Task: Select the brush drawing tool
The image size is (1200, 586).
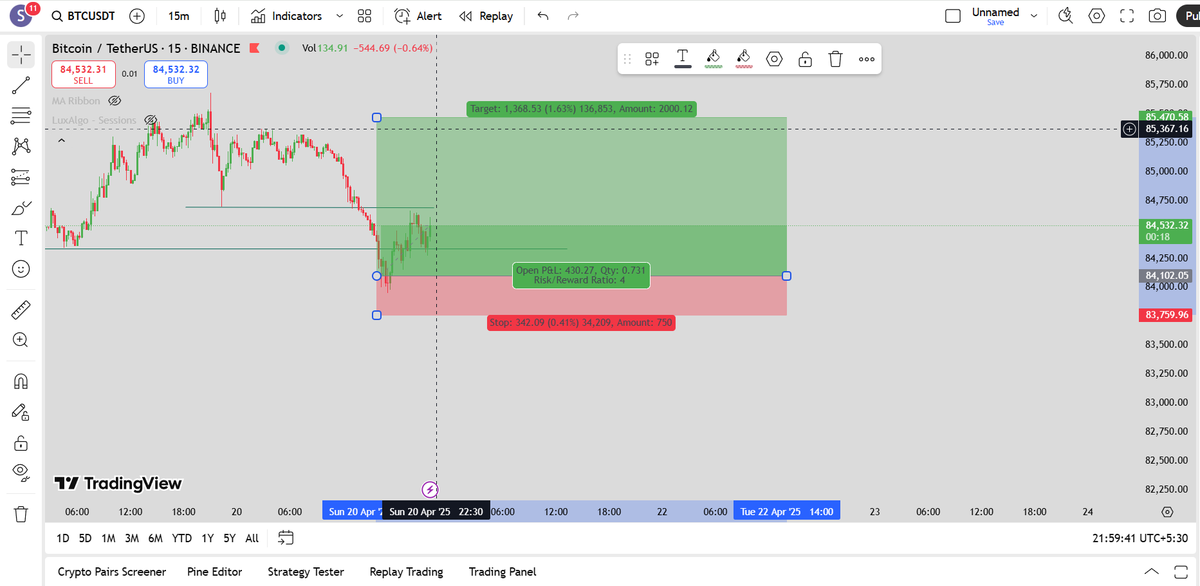Action: point(21,208)
